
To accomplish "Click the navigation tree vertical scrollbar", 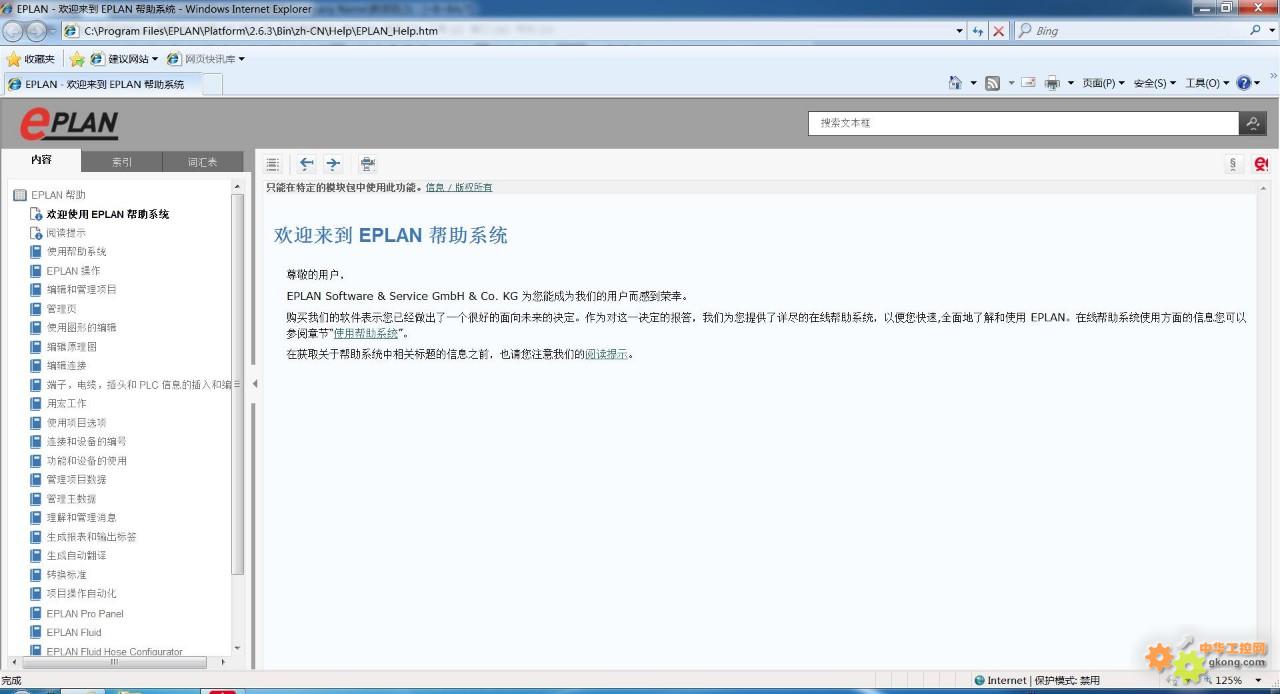I will click(237, 384).
